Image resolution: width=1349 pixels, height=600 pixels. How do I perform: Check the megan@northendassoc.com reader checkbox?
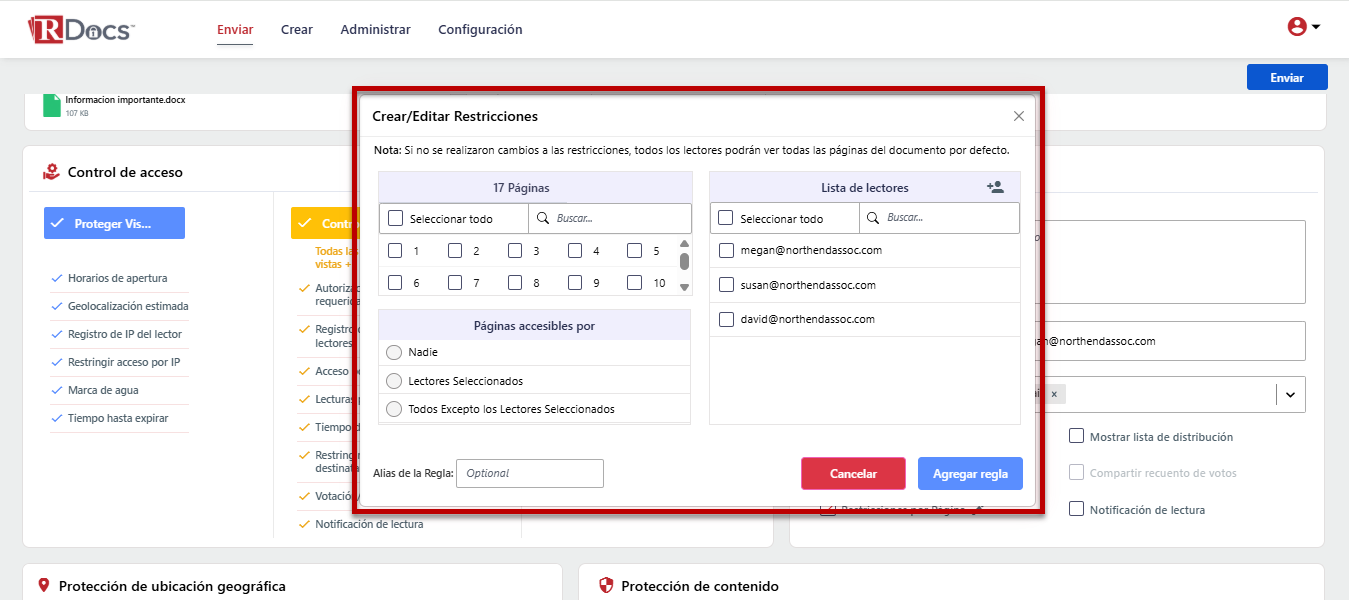click(x=727, y=251)
